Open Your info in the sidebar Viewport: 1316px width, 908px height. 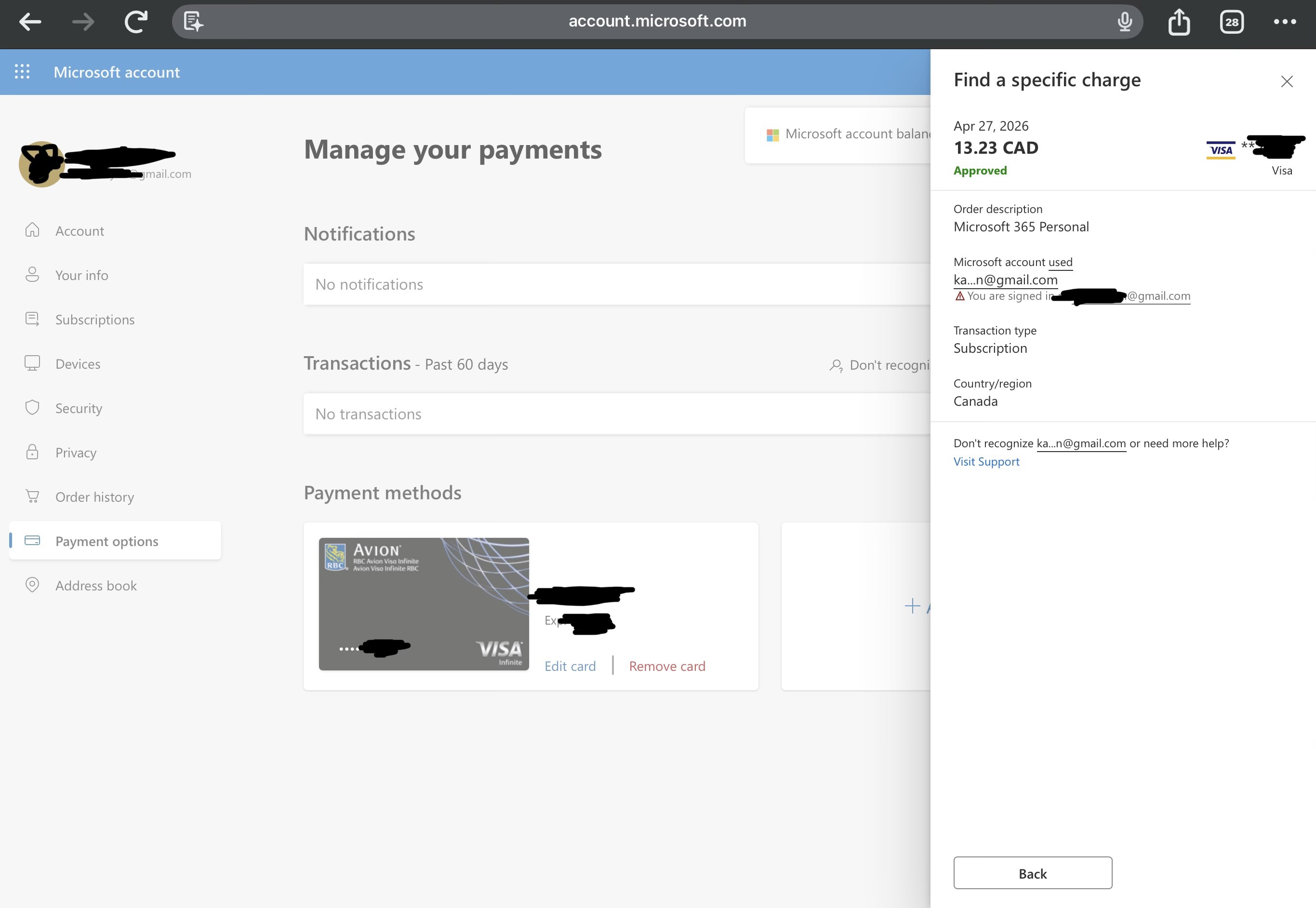pyautogui.click(x=82, y=275)
